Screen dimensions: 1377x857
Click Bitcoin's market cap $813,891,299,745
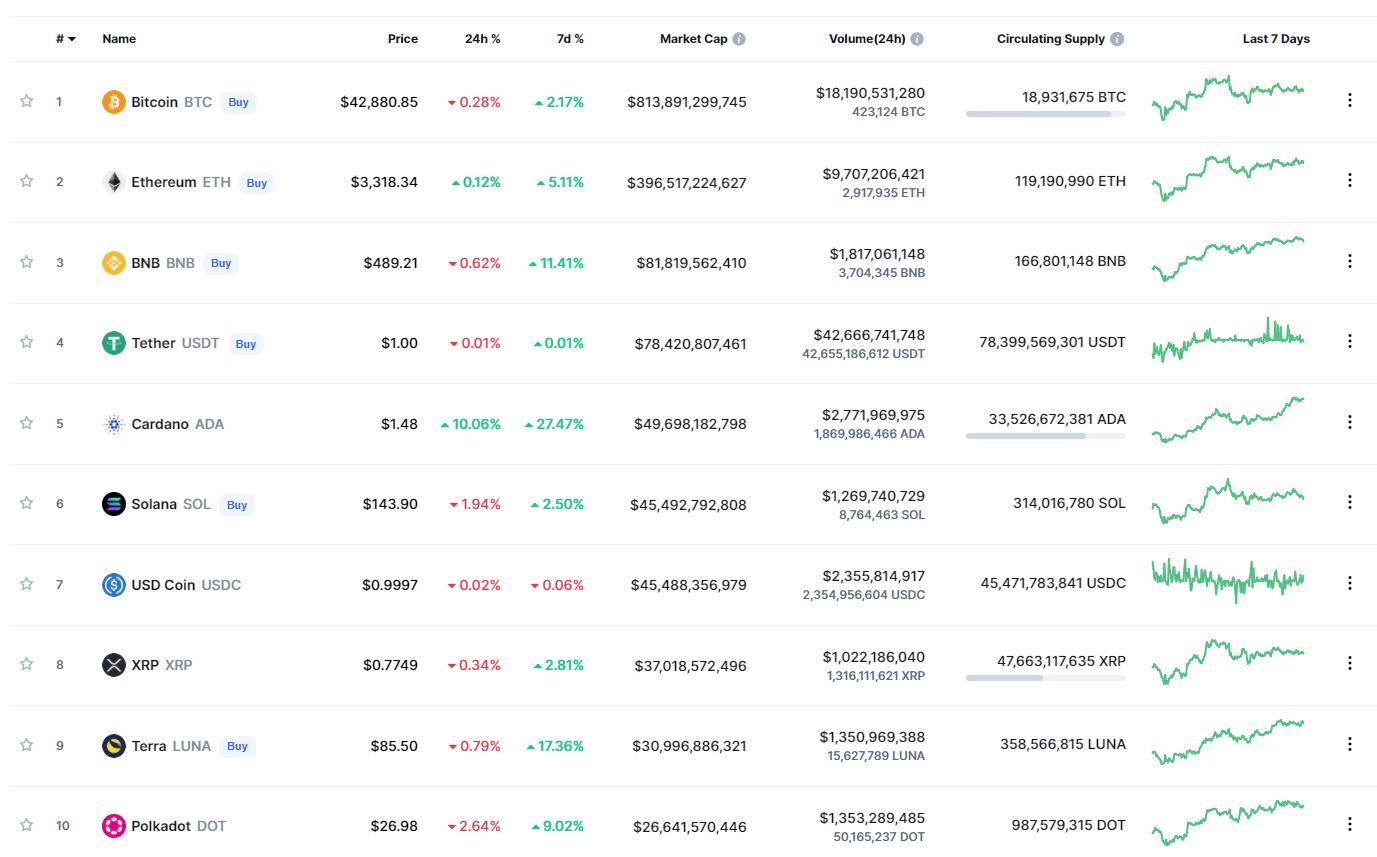[687, 102]
